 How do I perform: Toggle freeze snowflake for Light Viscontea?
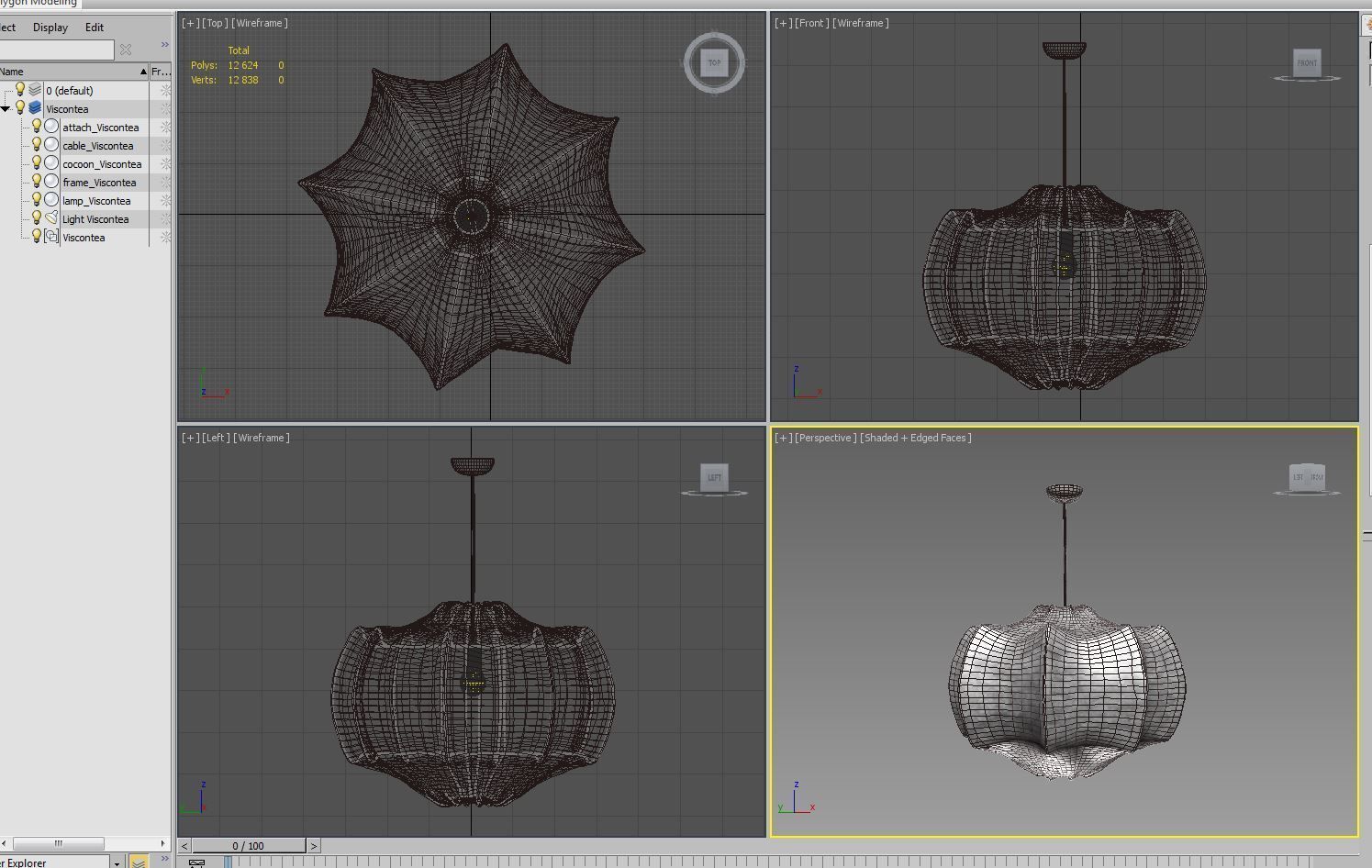click(165, 218)
